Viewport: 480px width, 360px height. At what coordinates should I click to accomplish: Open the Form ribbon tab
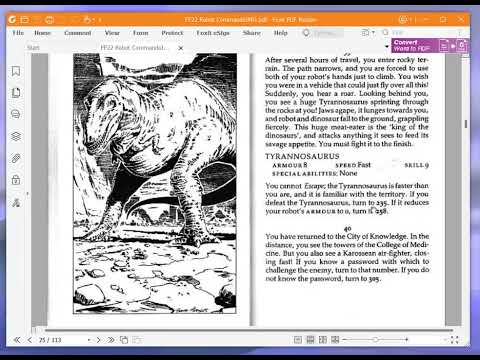click(140, 33)
